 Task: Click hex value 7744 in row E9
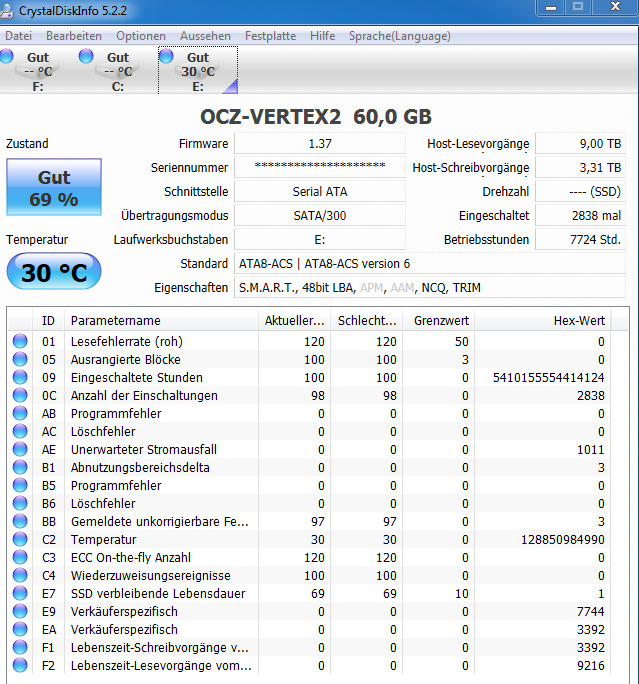[x=591, y=612]
